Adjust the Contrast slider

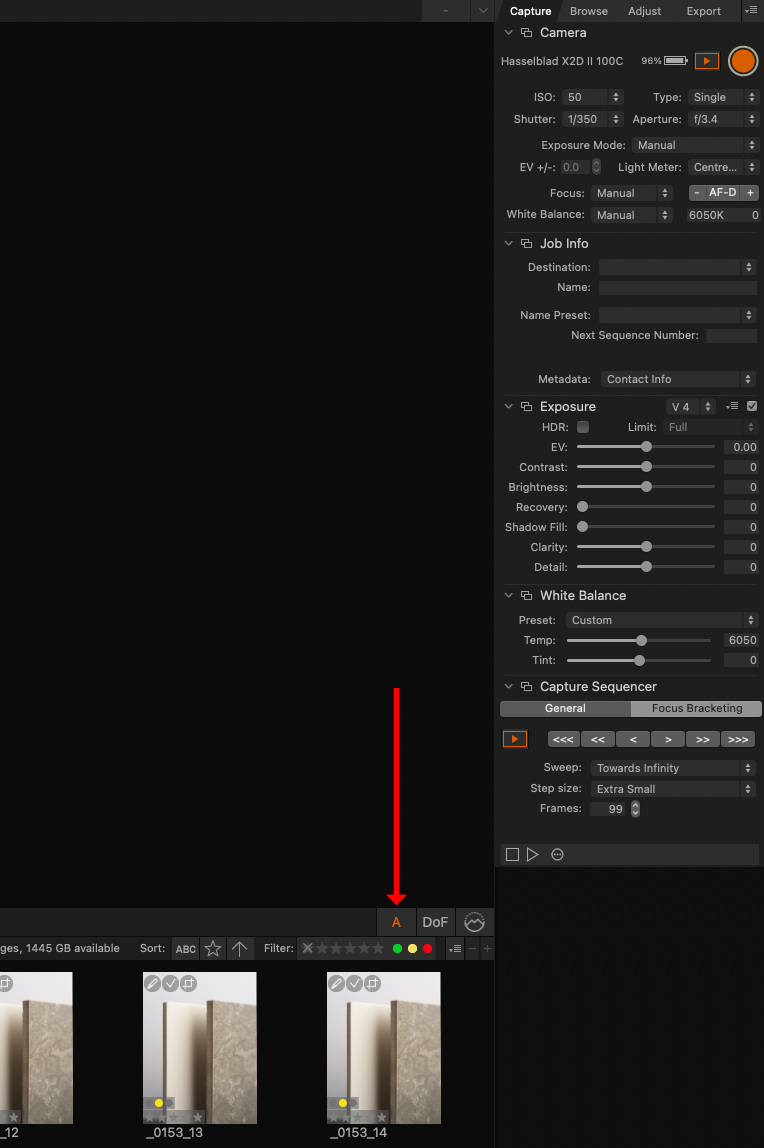(646, 467)
